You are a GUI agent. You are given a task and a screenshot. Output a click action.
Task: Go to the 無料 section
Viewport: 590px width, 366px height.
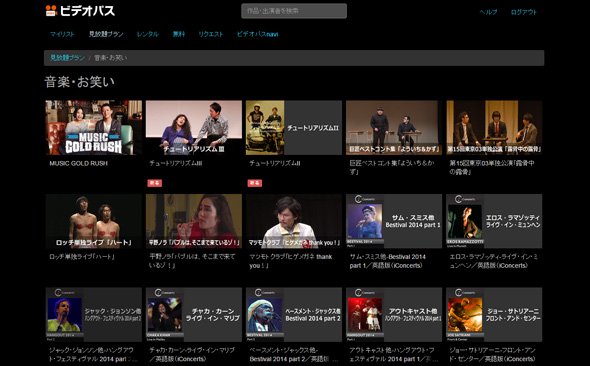pos(178,34)
